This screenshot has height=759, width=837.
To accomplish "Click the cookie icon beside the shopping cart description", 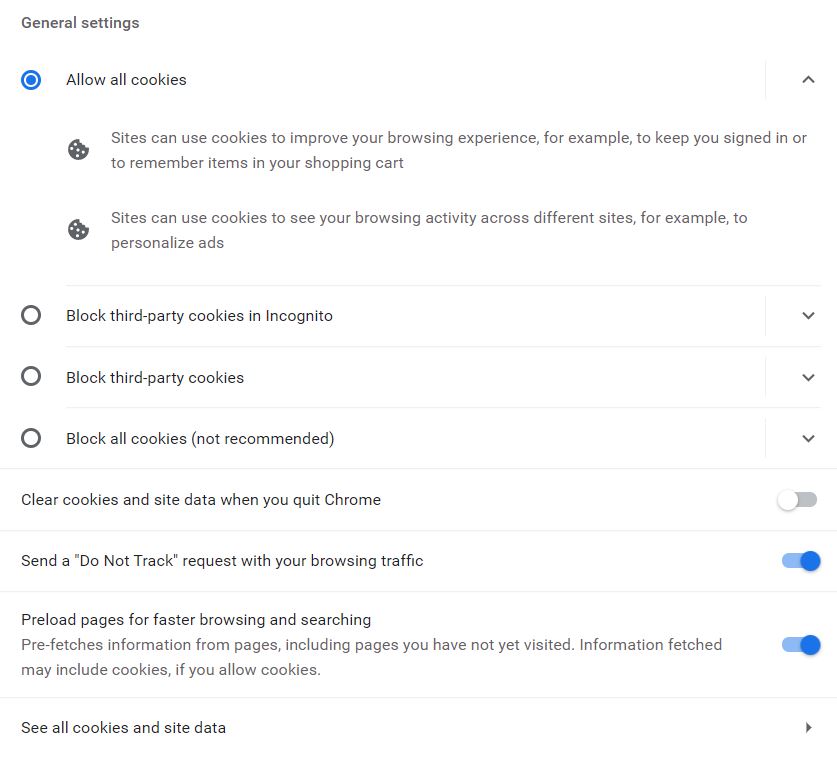I will pos(78,150).
